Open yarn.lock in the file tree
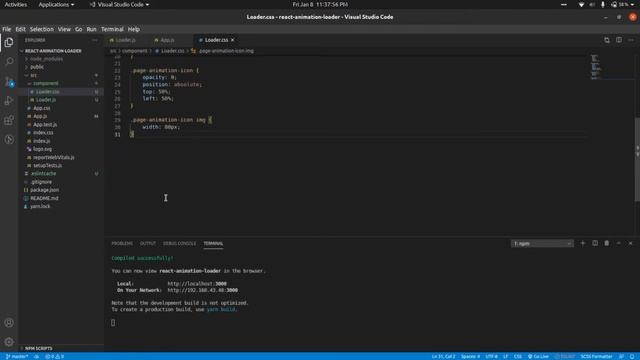This screenshot has width=640, height=360. coord(40,206)
